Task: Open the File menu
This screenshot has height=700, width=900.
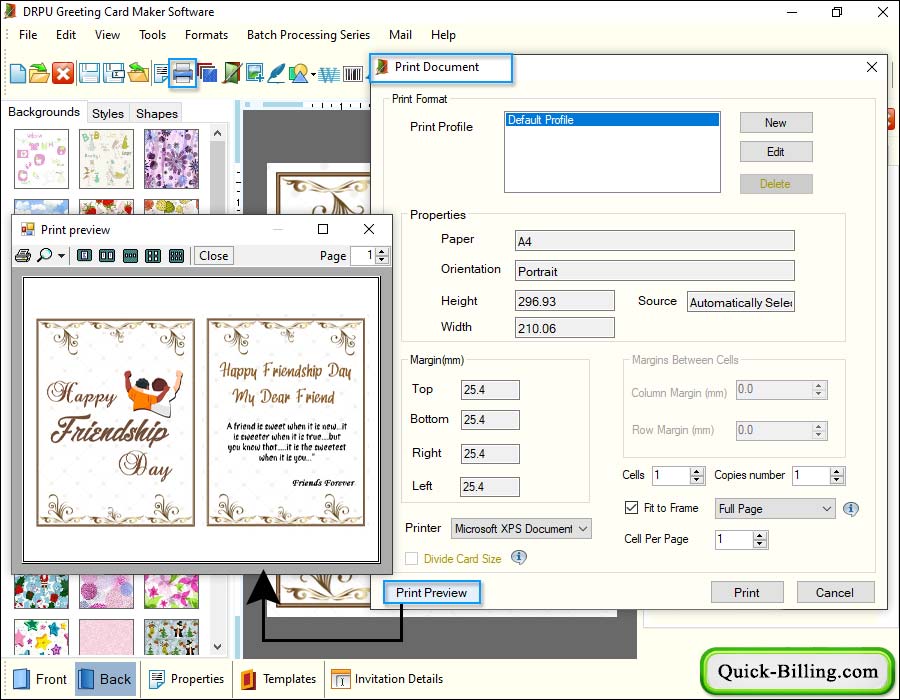Action: [28, 35]
